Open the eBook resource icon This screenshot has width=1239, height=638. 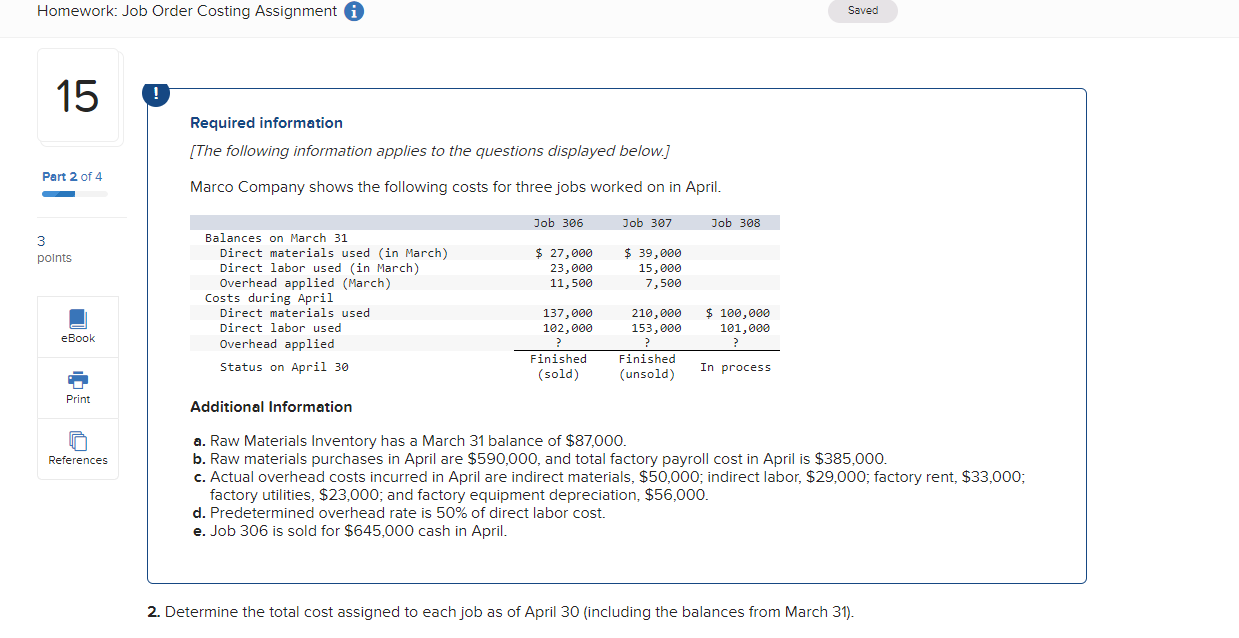tap(77, 326)
